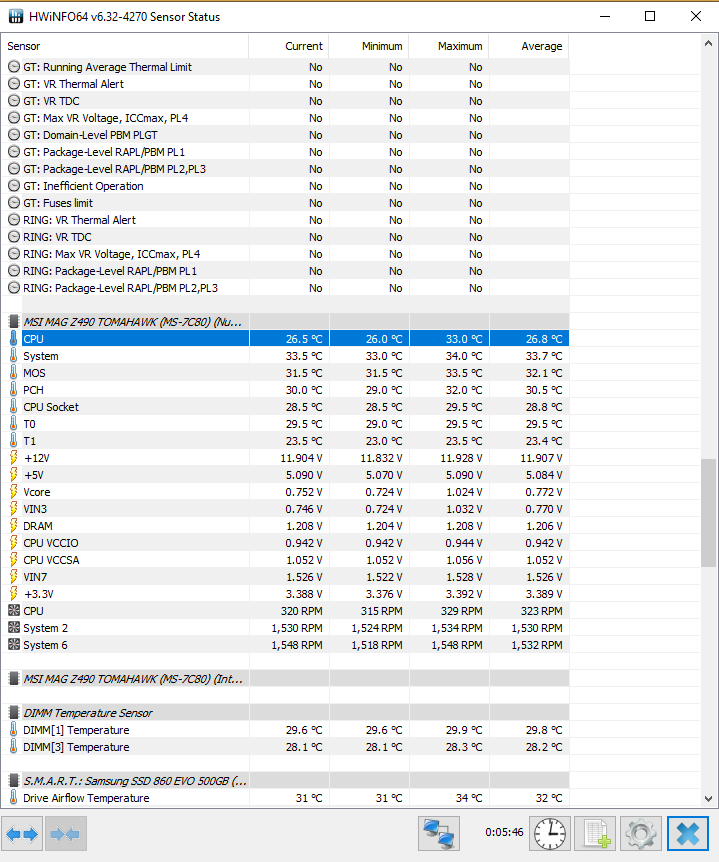Screen dimensions: 719x862
Task: Click the 11.904 V current value
Action: (x=301, y=458)
